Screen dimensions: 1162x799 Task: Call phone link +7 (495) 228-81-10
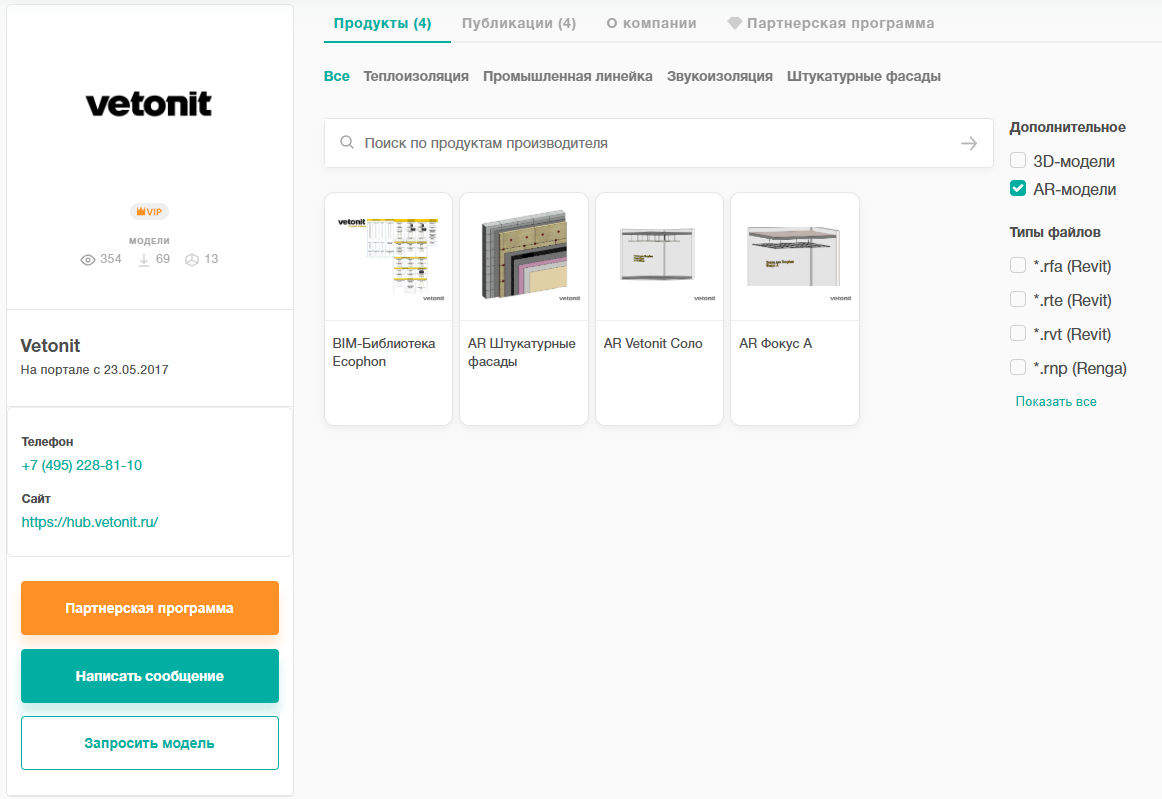click(x=82, y=465)
